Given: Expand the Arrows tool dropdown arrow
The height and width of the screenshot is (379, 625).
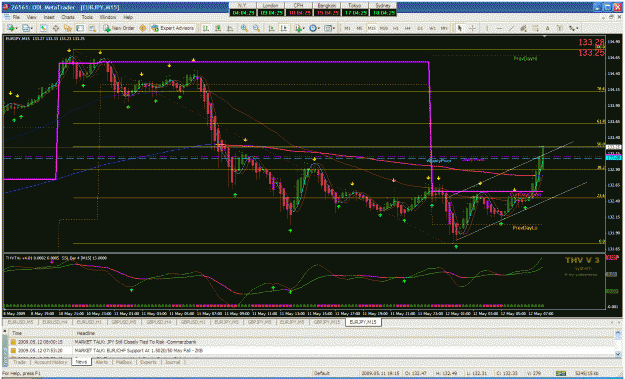Looking at the screenshot, I should coord(577,28).
